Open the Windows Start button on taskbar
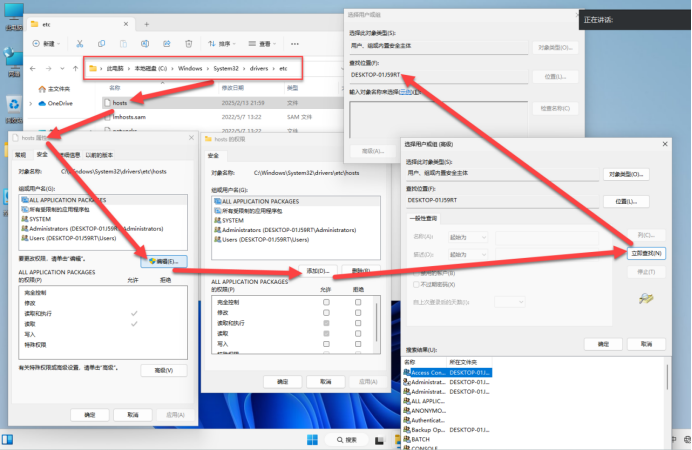692x450 pixels. tap(313, 440)
